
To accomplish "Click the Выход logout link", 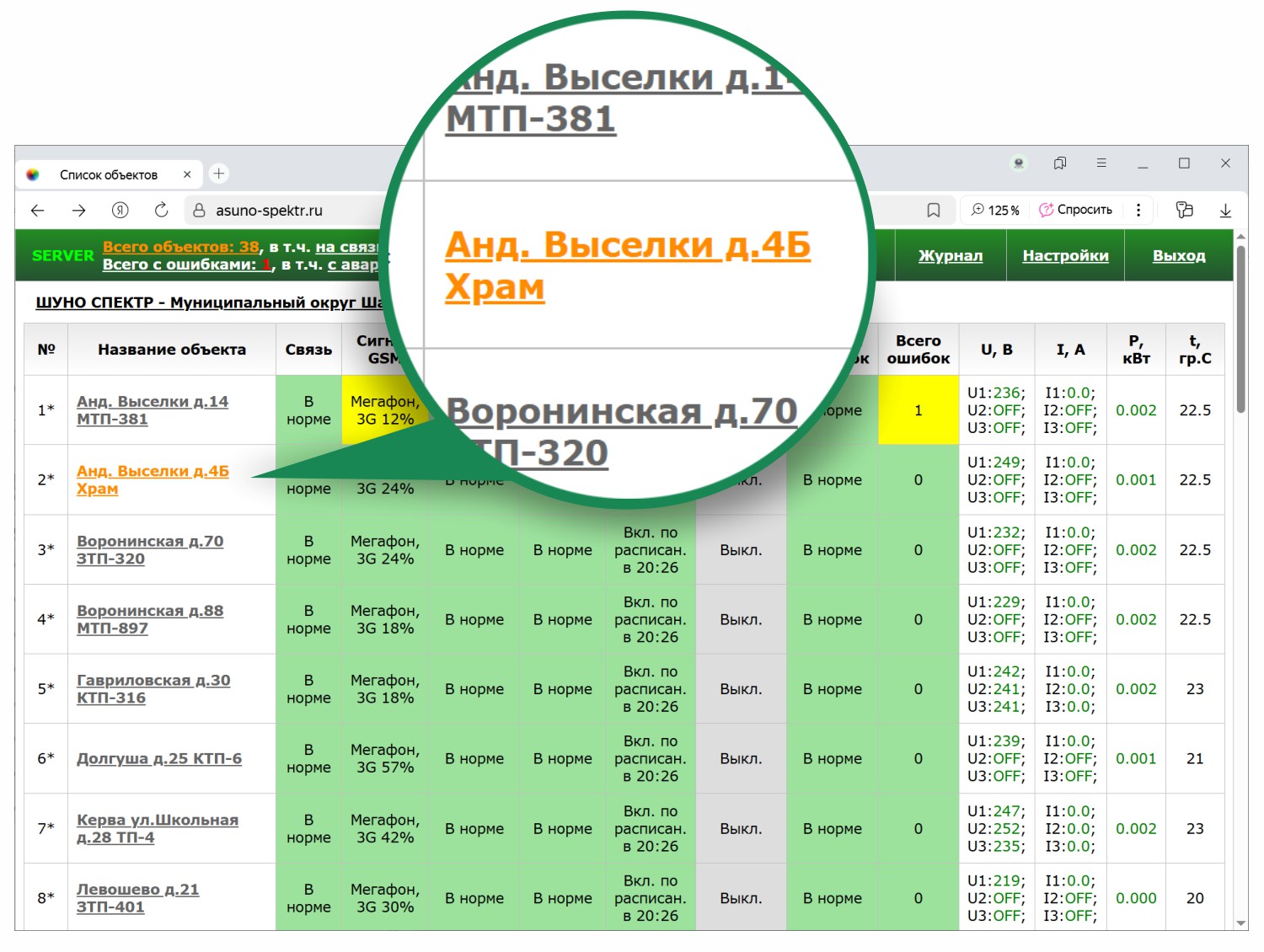I will pos(1178,256).
